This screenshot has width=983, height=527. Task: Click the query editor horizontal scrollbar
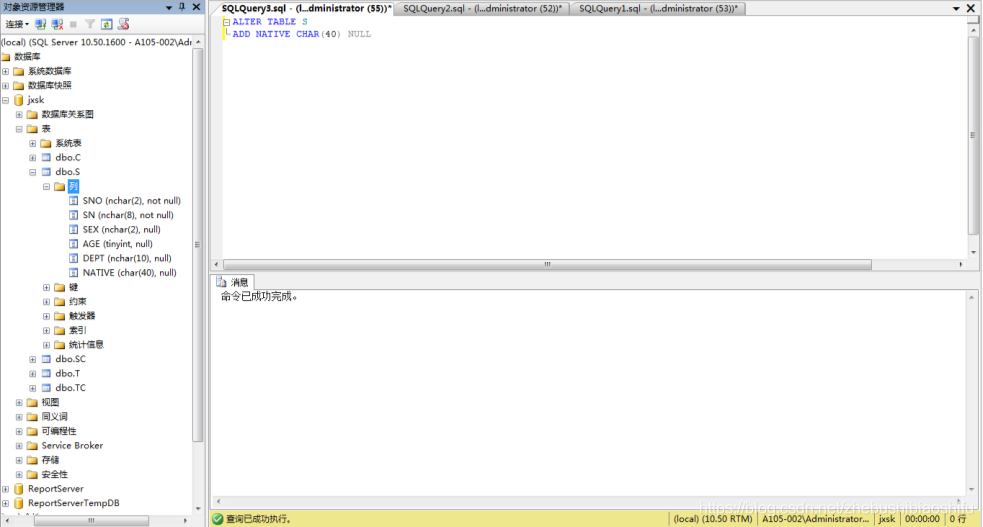point(547,265)
